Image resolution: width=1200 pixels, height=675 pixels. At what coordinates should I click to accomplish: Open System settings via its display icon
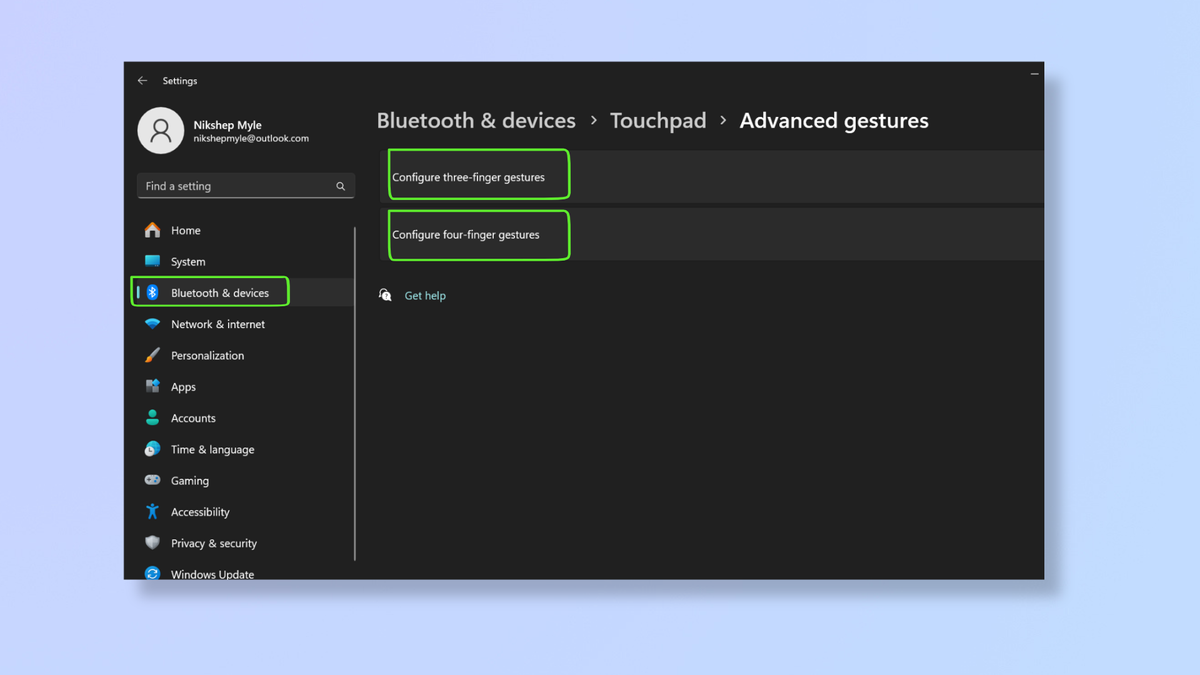[x=153, y=261]
